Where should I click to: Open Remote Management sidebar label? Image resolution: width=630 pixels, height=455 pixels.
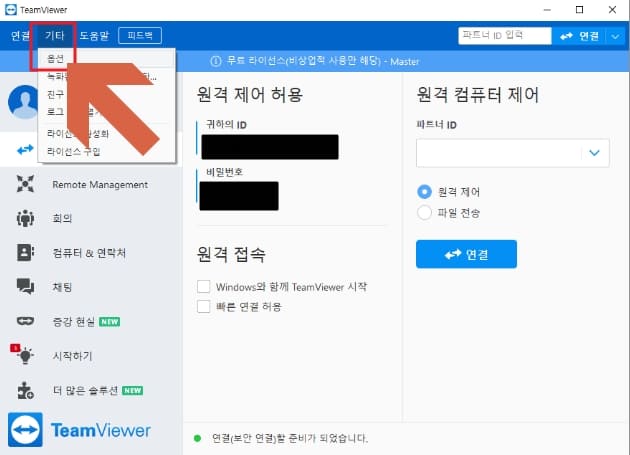point(100,184)
